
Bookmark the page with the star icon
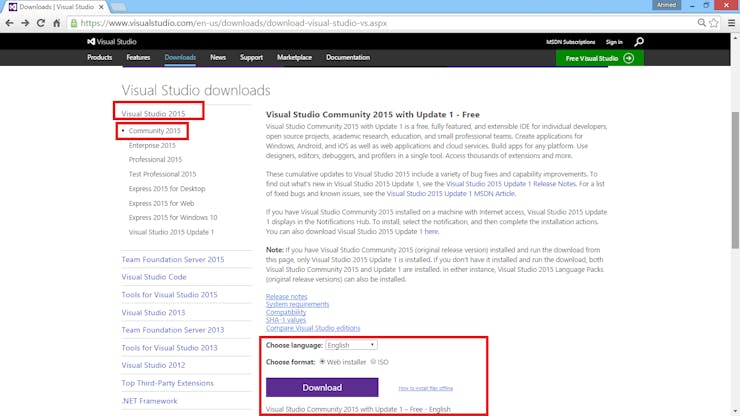coord(714,23)
